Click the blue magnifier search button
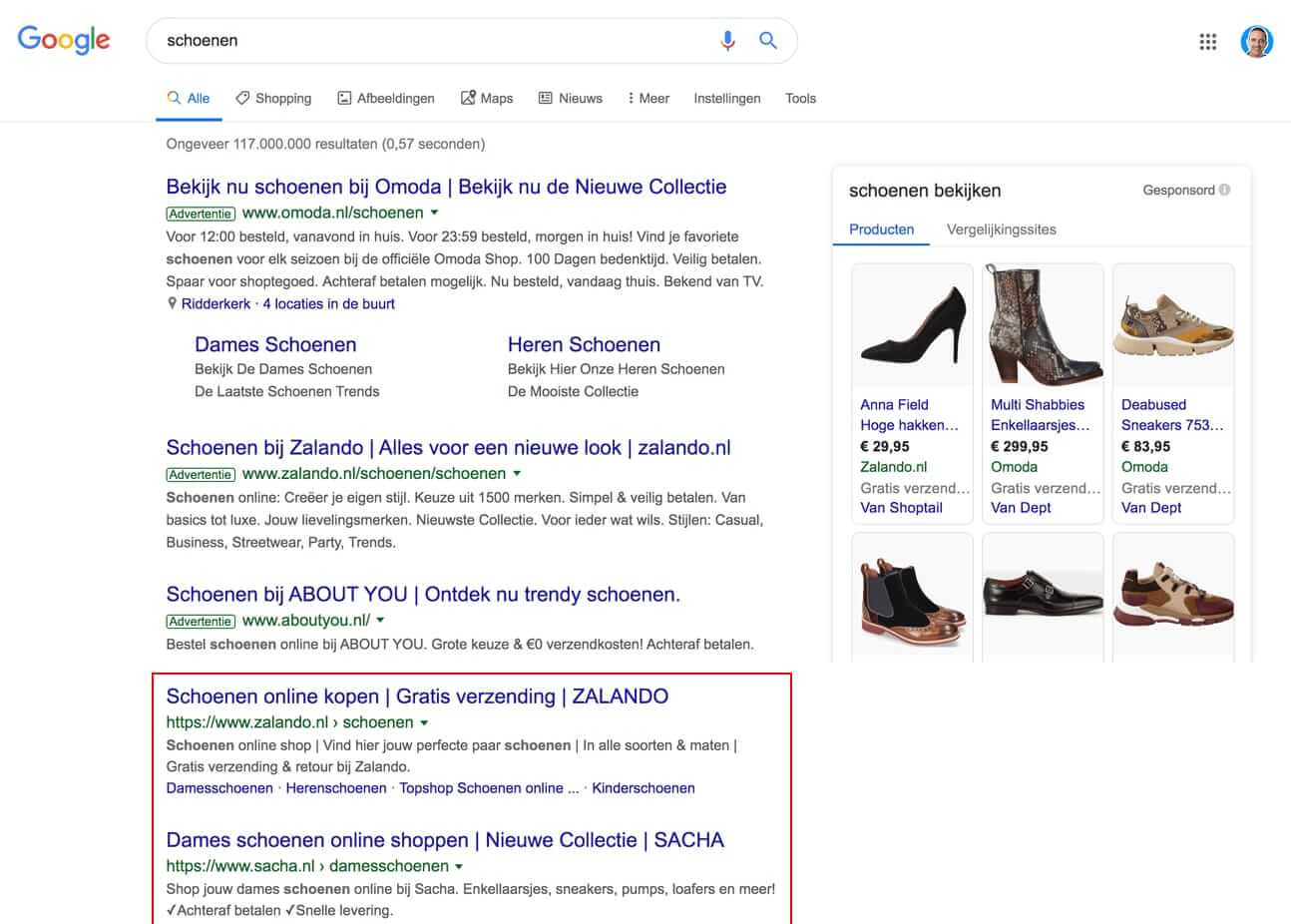1291x924 pixels. (x=767, y=40)
